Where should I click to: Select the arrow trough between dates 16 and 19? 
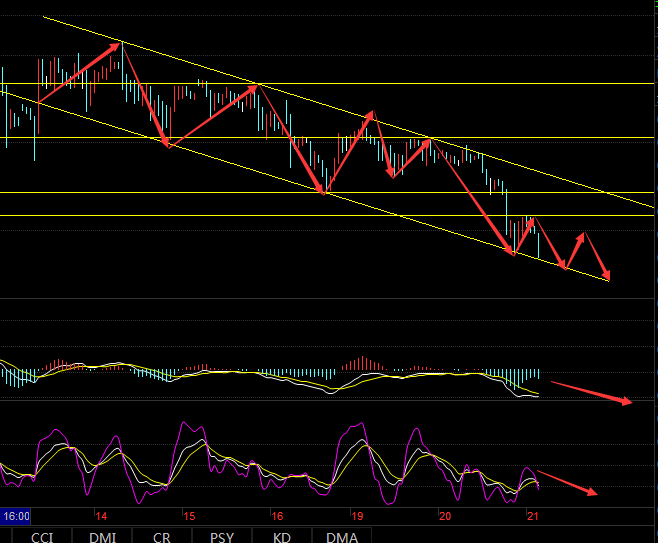(x=325, y=192)
